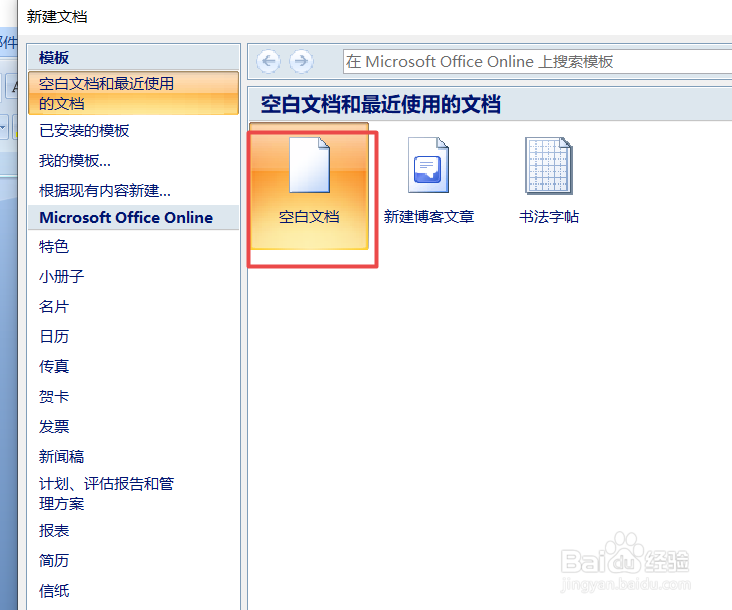This screenshot has width=732, height=610.
Task: Select 特色 under Microsoft Office Online
Action: [54, 246]
